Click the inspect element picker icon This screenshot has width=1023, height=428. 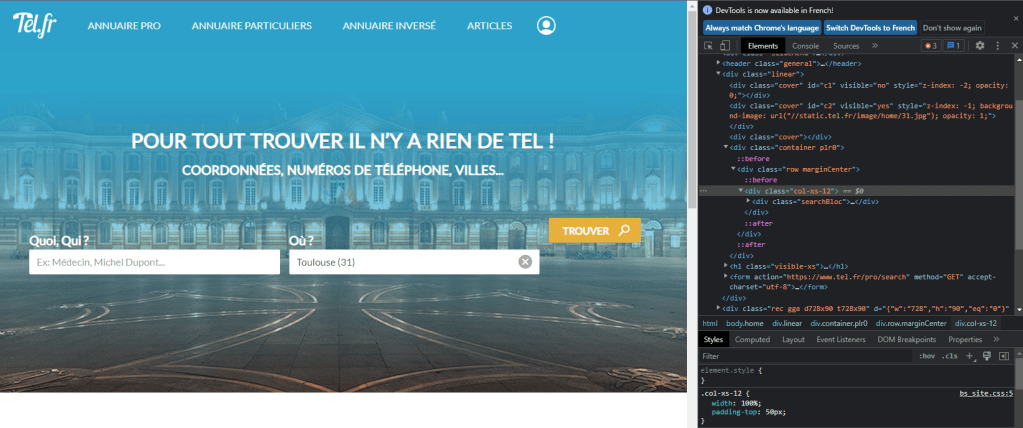tap(709, 46)
